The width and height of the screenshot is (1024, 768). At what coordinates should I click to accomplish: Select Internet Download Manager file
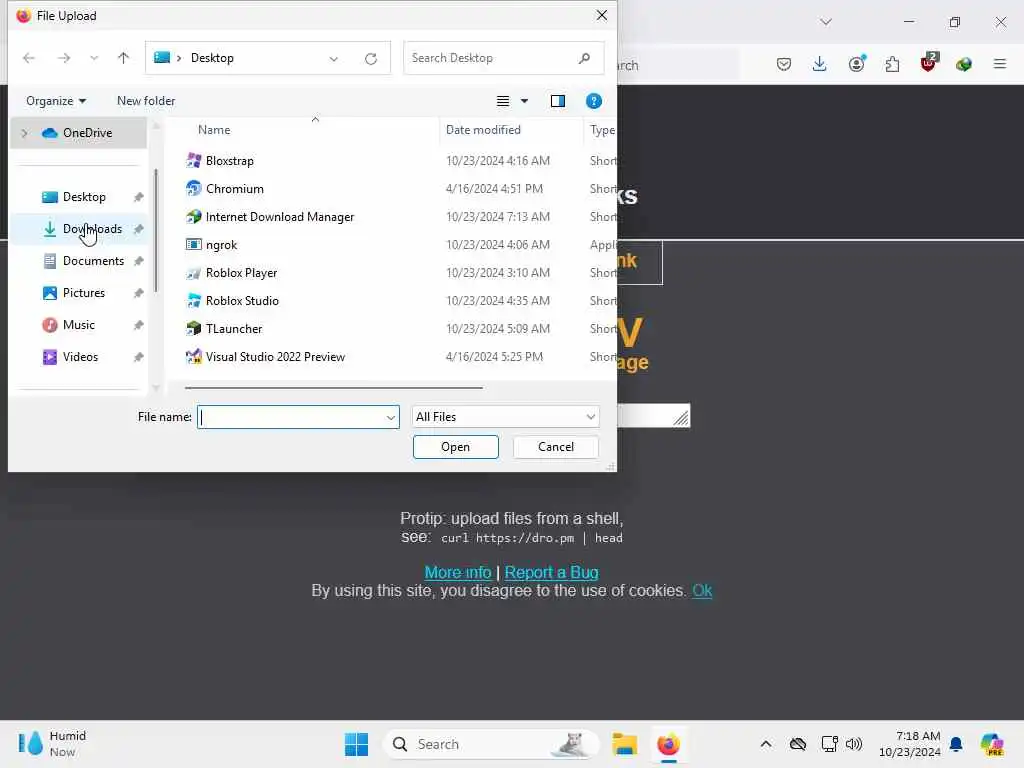pos(280,217)
